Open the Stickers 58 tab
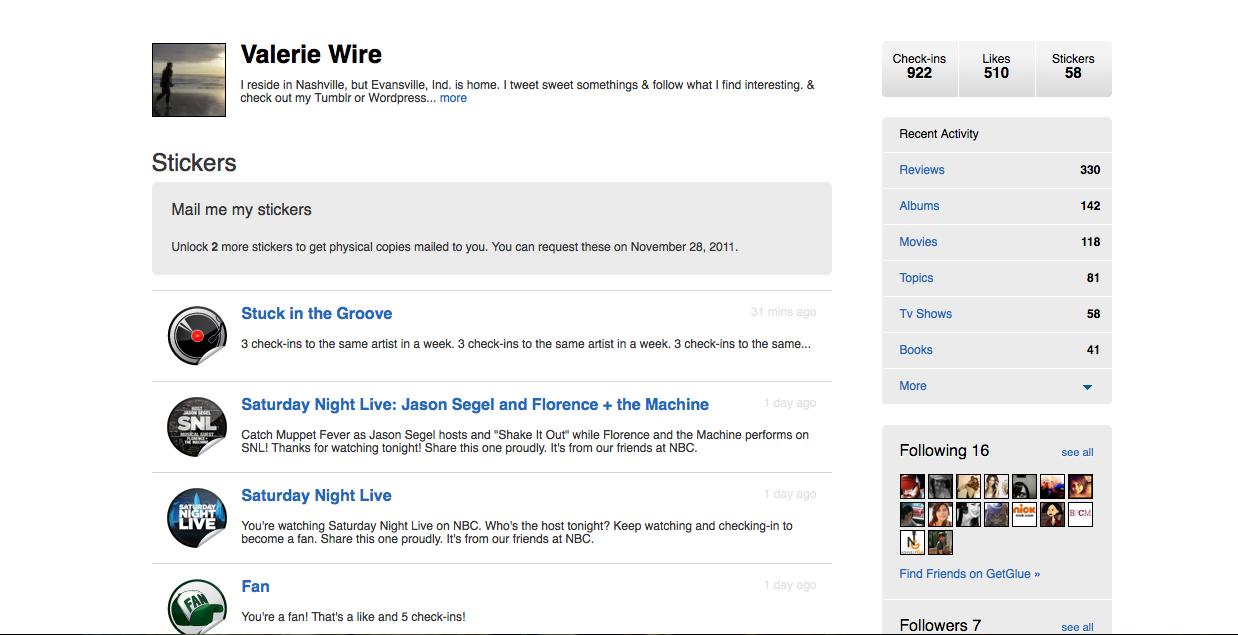This screenshot has width=1238, height=635. (x=1073, y=67)
